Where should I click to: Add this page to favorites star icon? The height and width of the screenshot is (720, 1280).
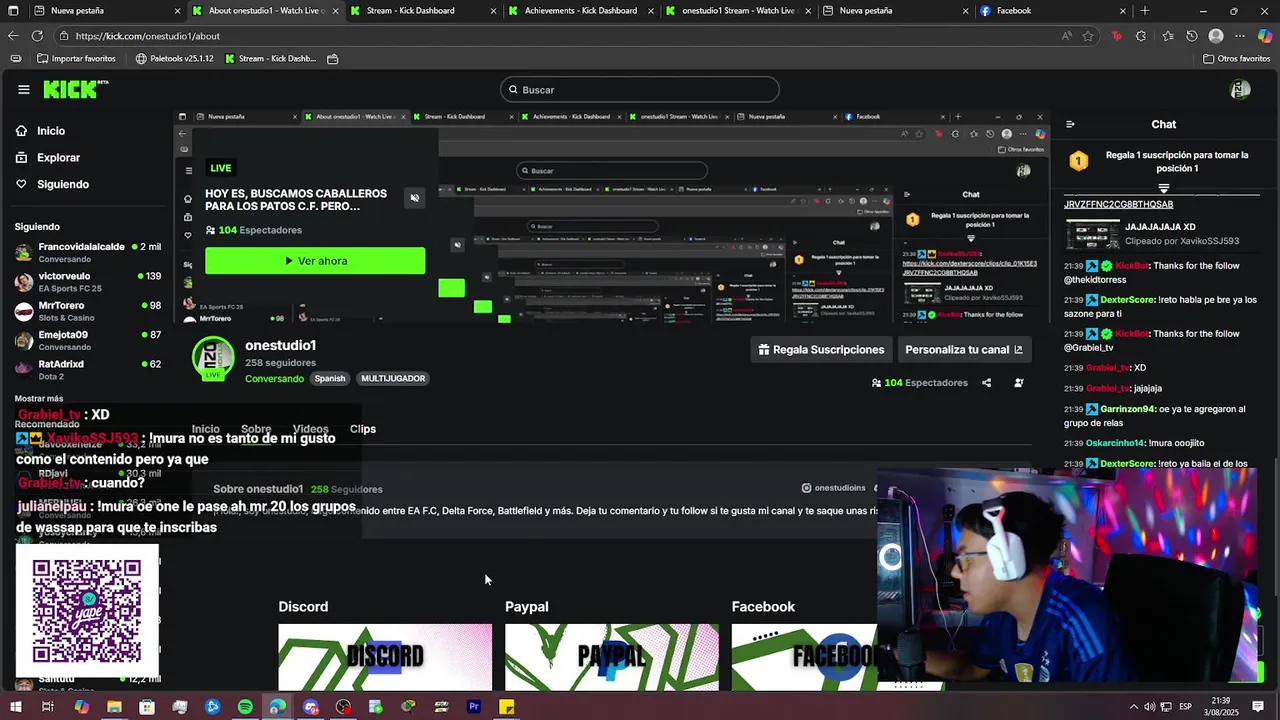(1088, 36)
